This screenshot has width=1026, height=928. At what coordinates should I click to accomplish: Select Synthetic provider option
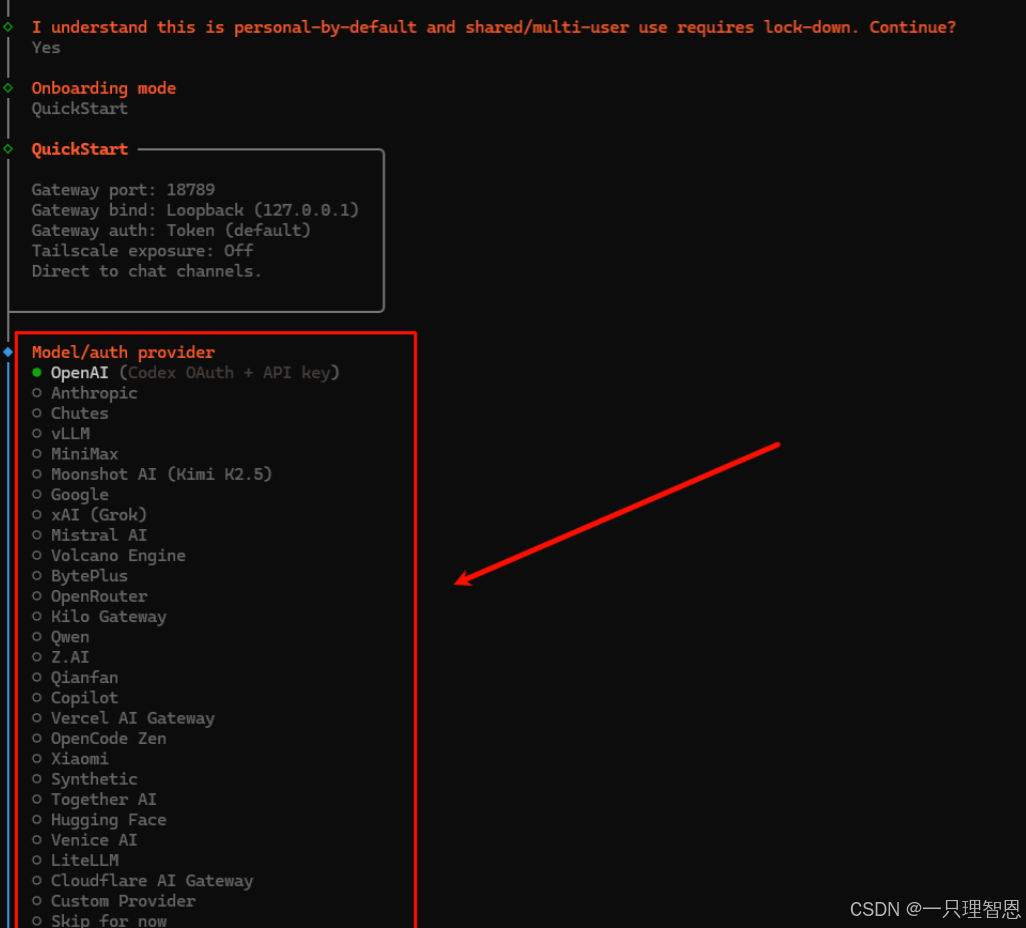pos(84,778)
